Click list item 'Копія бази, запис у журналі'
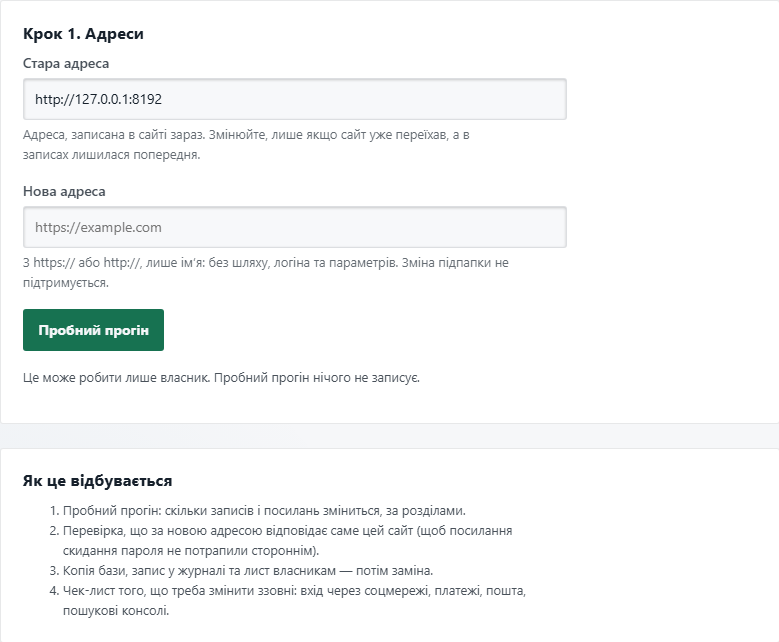Image resolution: width=779 pixels, height=642 pixels. pyautogui.click(x=248, y=570)
